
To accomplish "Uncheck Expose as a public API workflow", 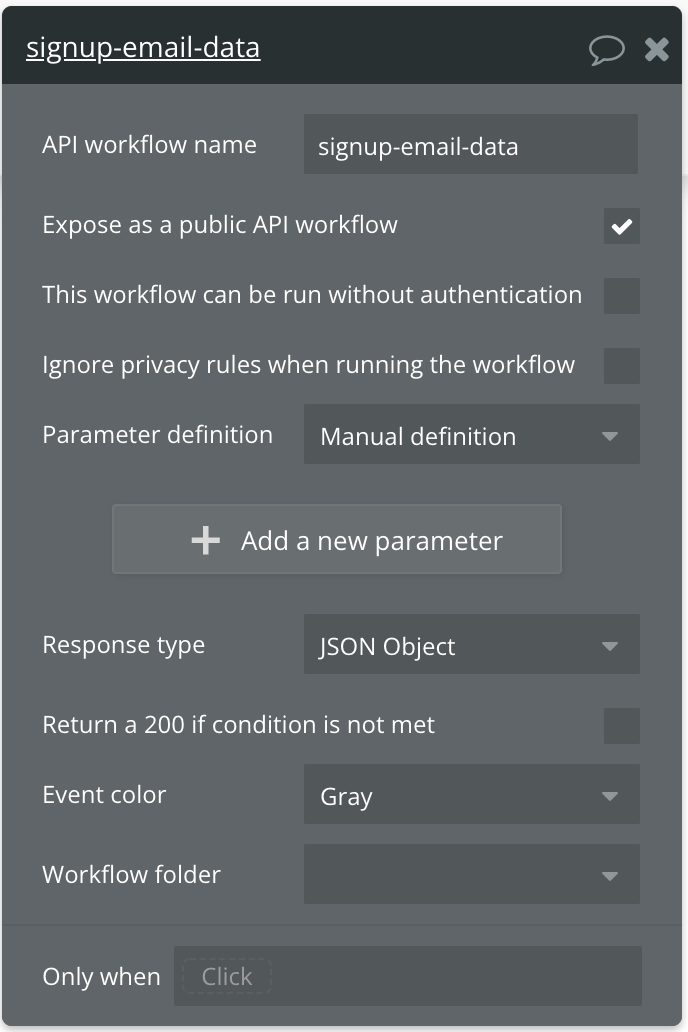I will pos(621,226).
